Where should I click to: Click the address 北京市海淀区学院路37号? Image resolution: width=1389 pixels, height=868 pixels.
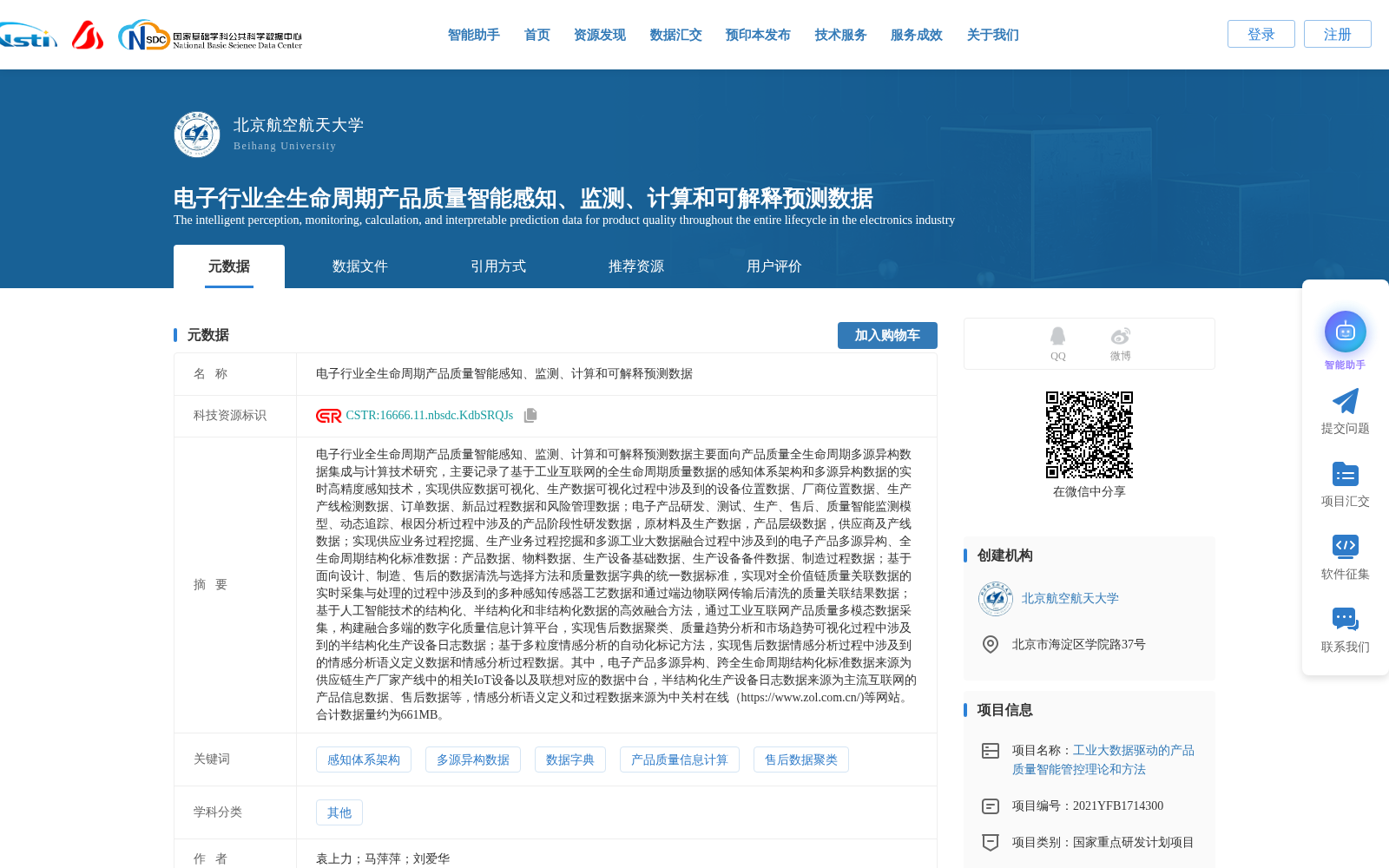1079,644
